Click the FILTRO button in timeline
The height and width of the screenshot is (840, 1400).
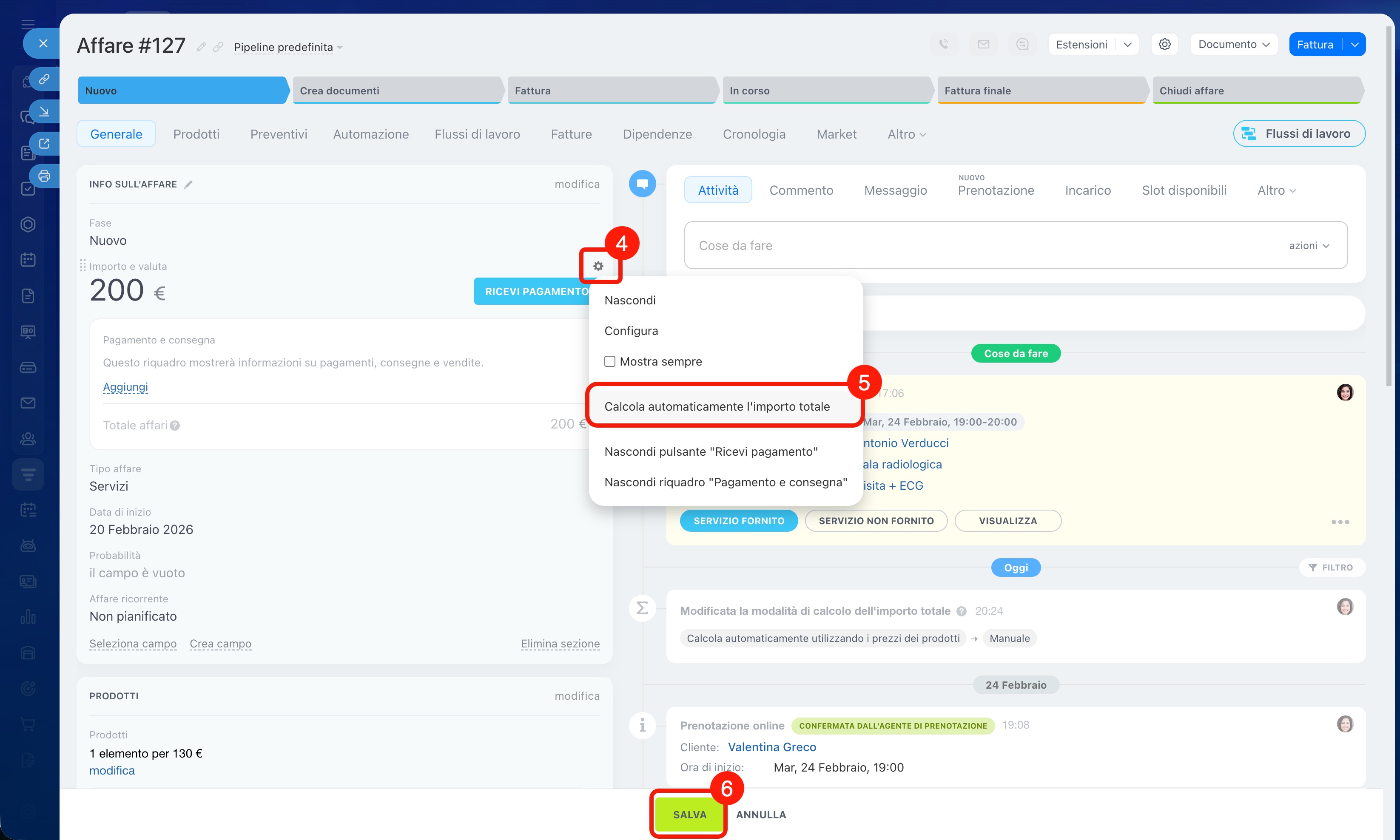coord(1331,567)
